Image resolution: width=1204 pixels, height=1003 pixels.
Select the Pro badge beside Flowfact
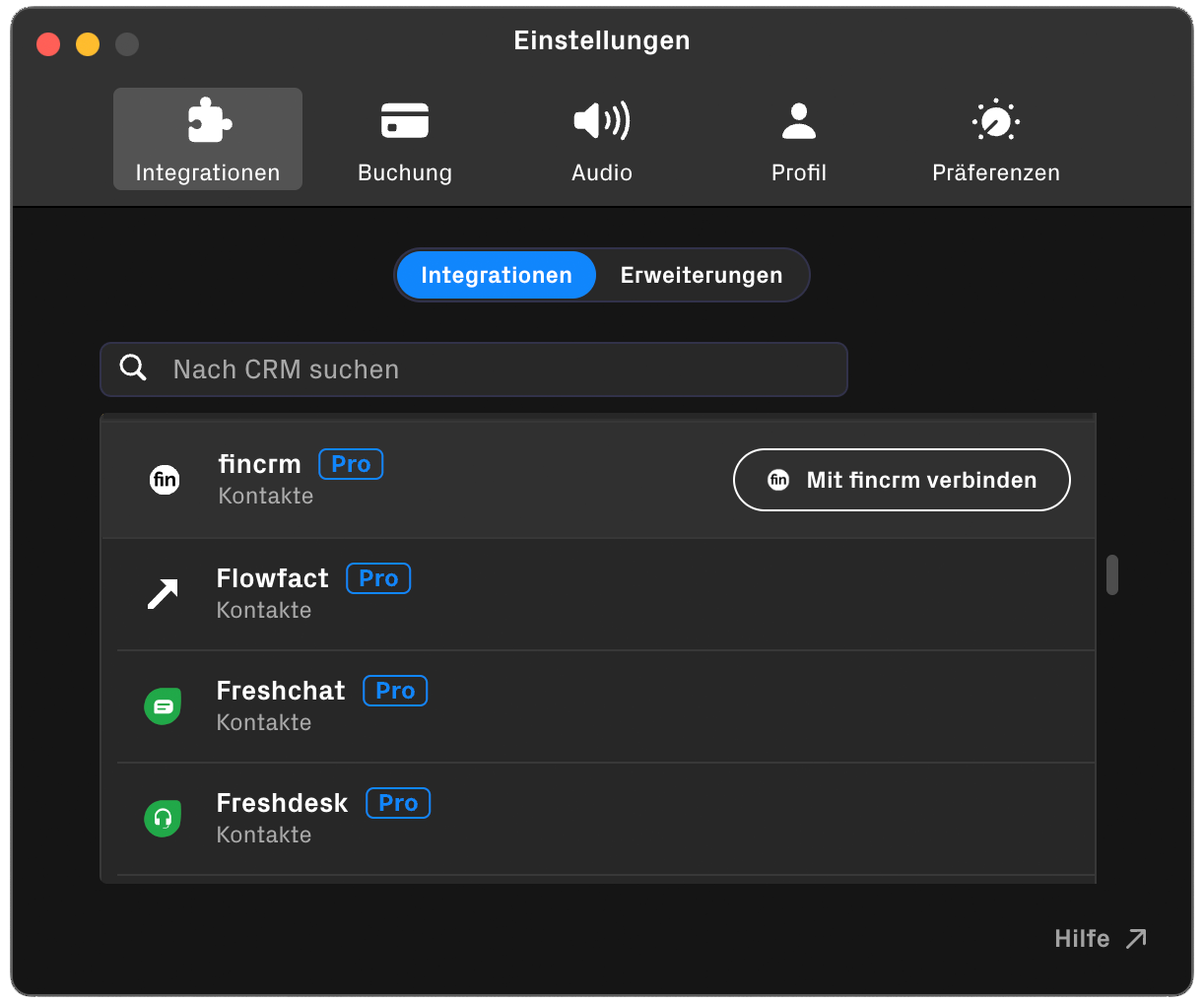pyautogui.click(x=378, y=578)
